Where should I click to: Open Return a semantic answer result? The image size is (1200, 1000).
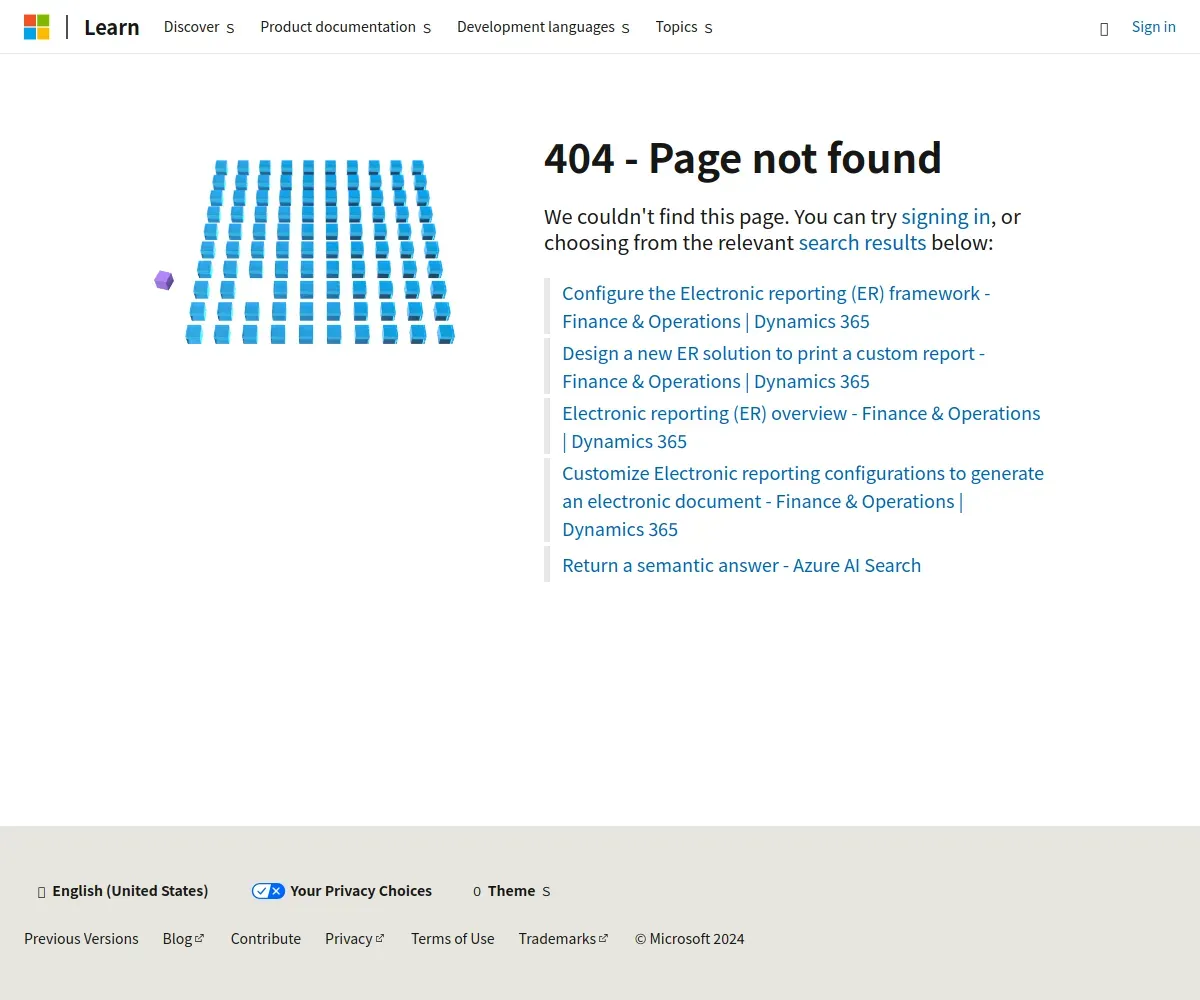click(x=741, y=565)
